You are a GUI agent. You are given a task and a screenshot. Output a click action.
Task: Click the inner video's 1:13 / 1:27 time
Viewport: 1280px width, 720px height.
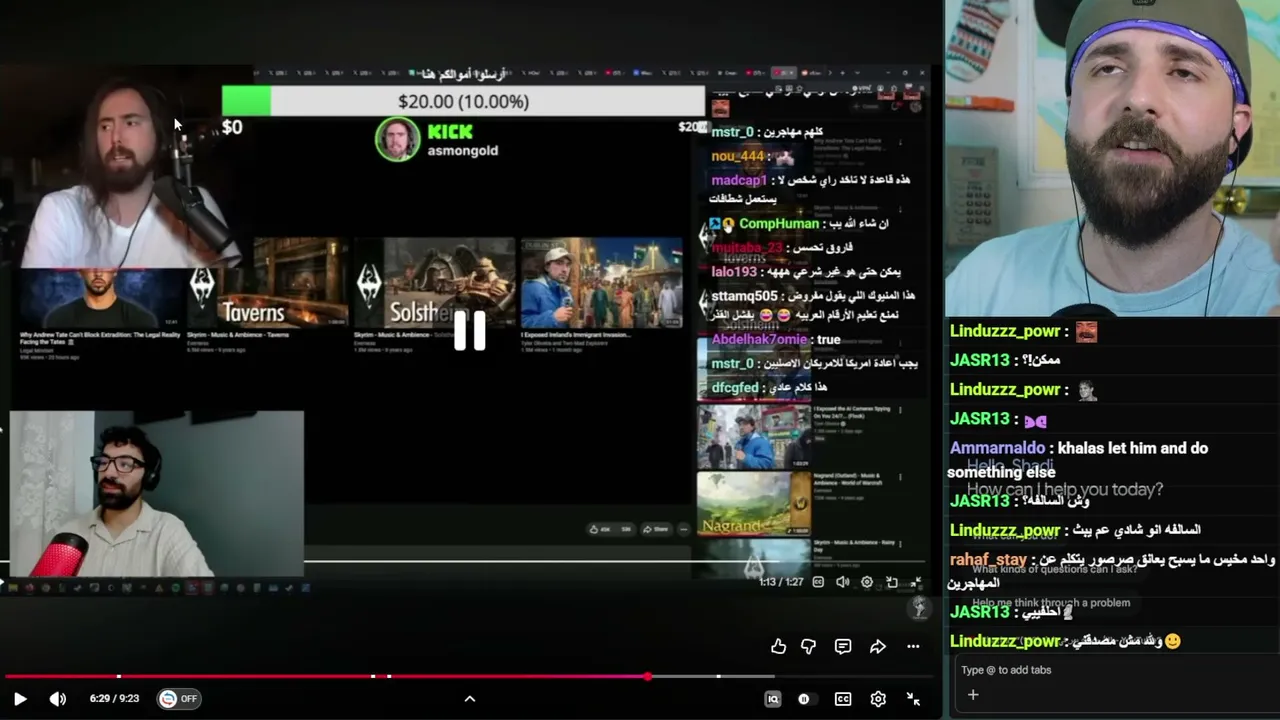781,582
